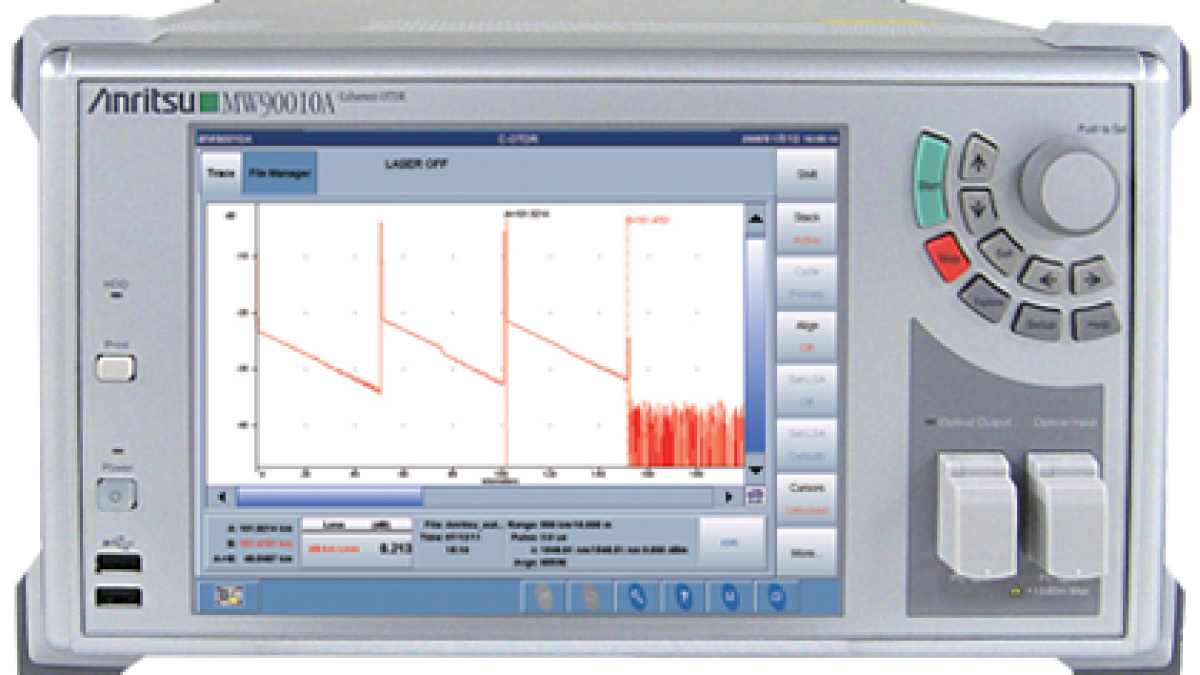Click the Anritsu logo
This screenshot has height=675, width=1200.
pos(141,101)
